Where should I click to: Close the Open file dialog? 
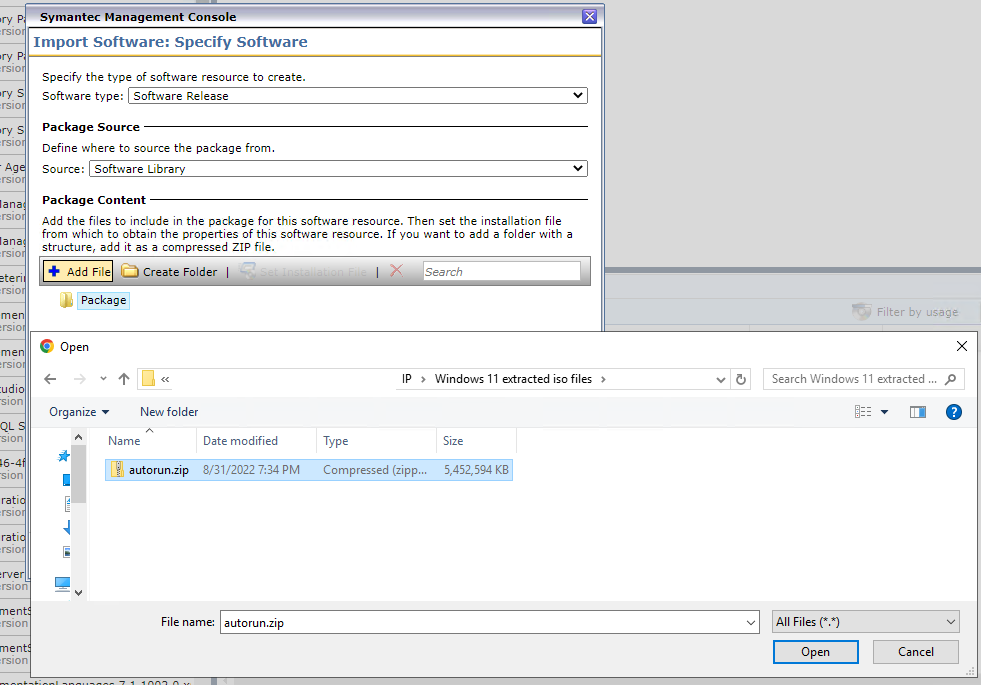(962, 346)
